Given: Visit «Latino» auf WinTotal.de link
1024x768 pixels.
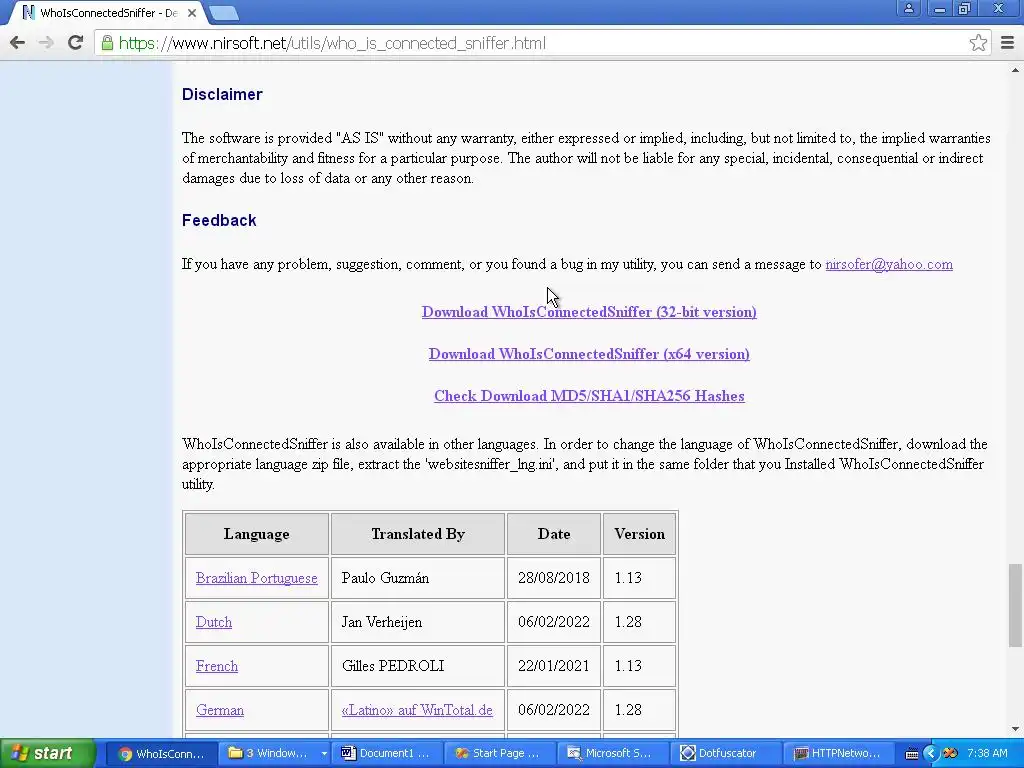Looking at the screenshot, I should tap(417, 710).
